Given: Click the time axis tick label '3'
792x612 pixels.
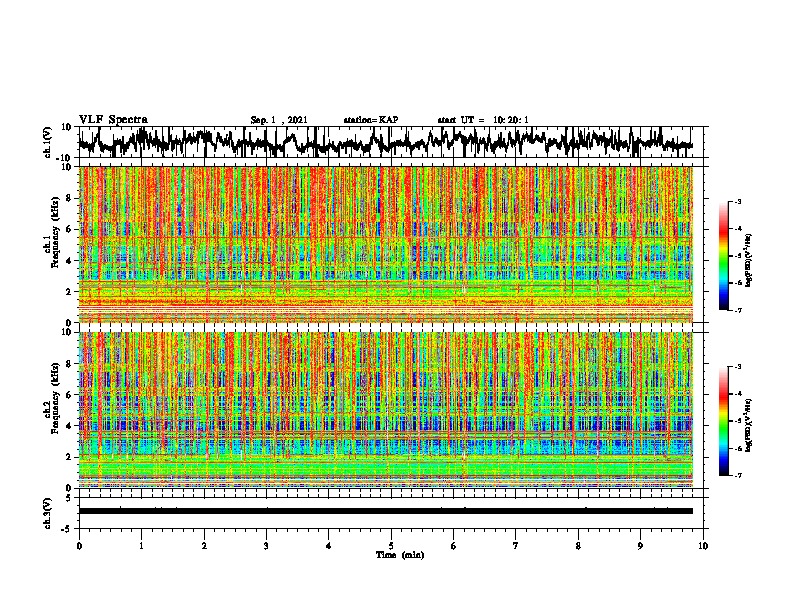Looking at the screenshot, I should [266, 546].
